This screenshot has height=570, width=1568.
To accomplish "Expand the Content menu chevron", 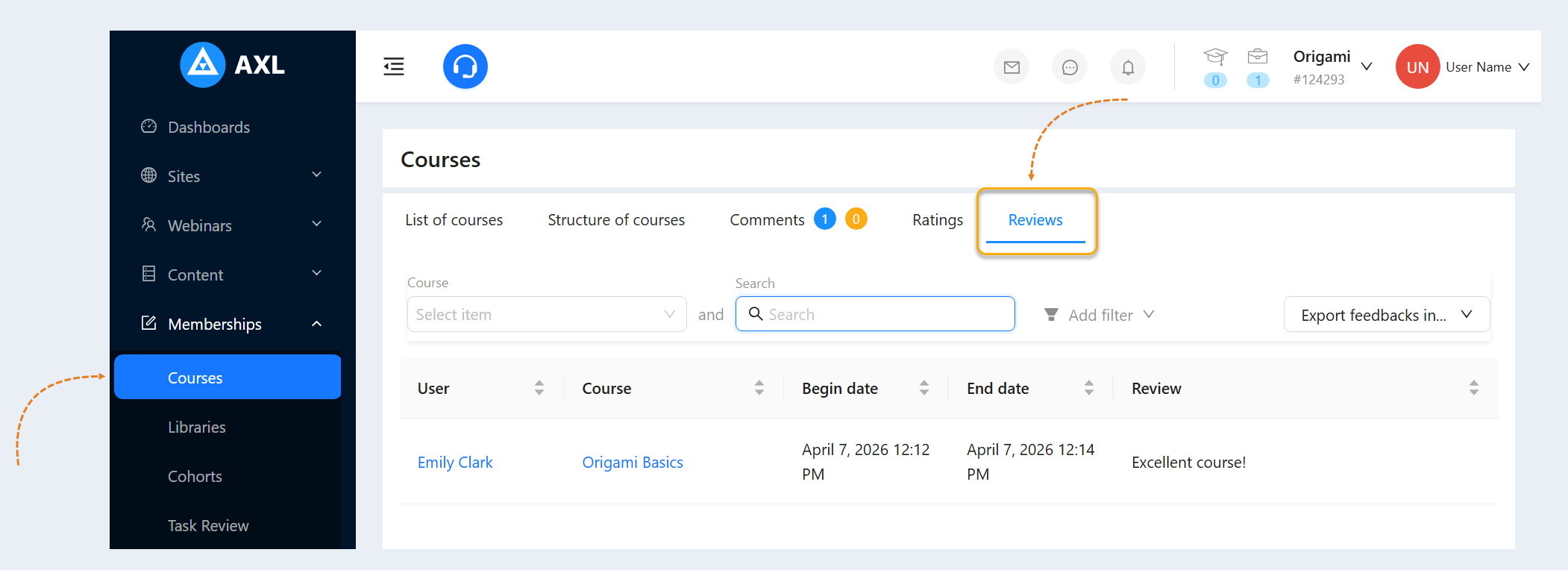I will 317,273.
